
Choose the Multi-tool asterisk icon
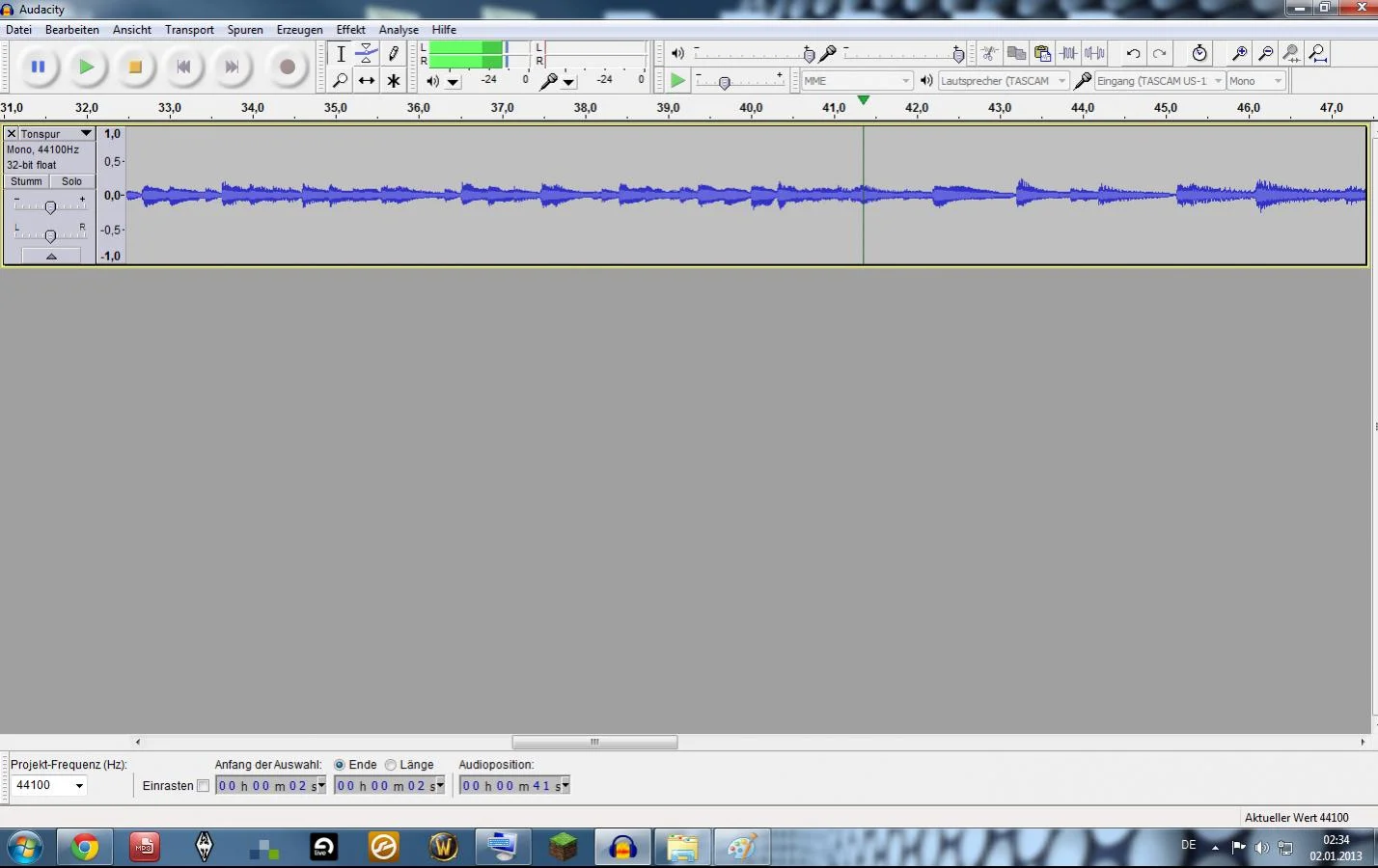393,81
